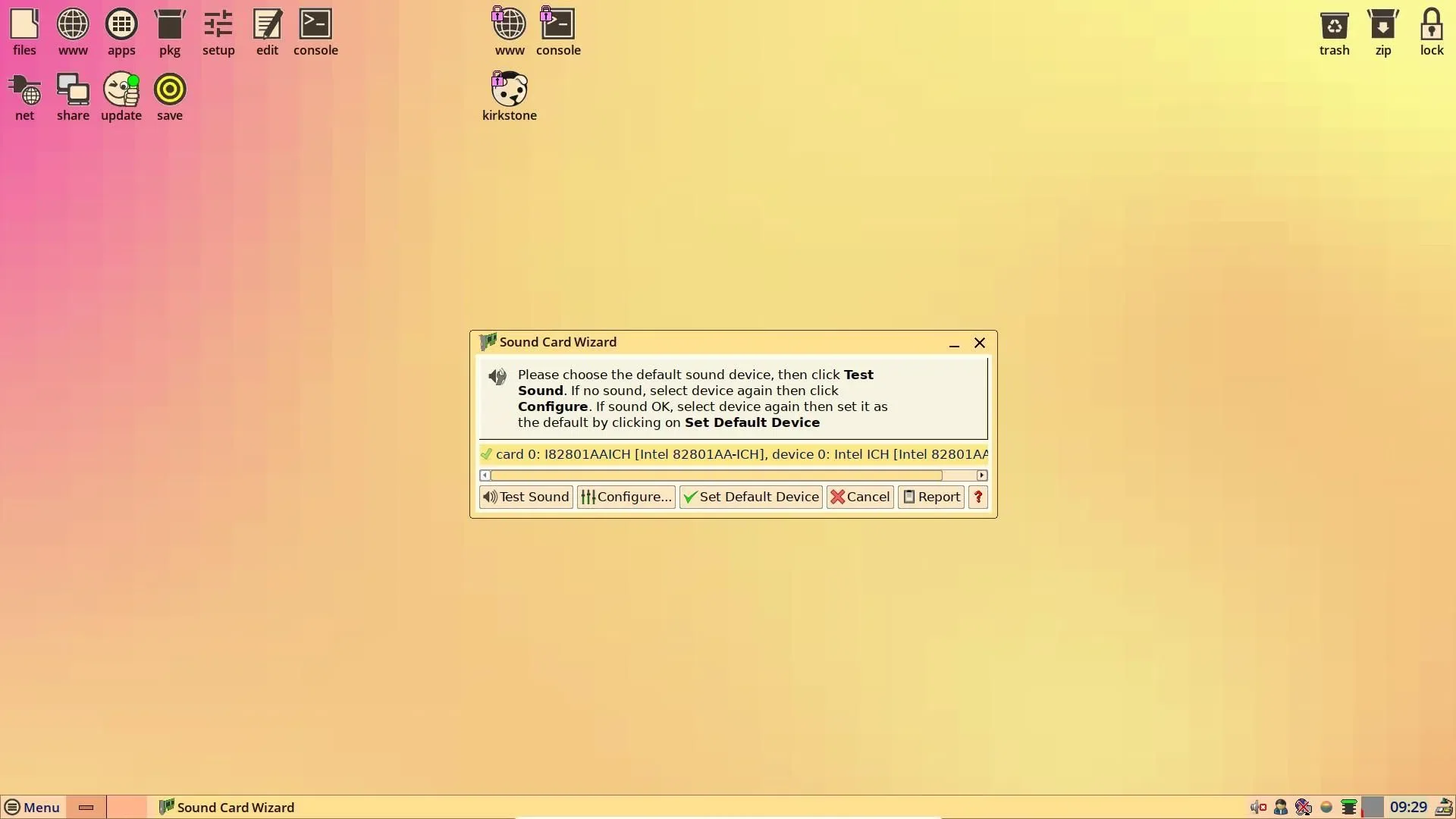Click the user account tray icon
Viewport: 1456px width, 819px height.
point(1281,807)
